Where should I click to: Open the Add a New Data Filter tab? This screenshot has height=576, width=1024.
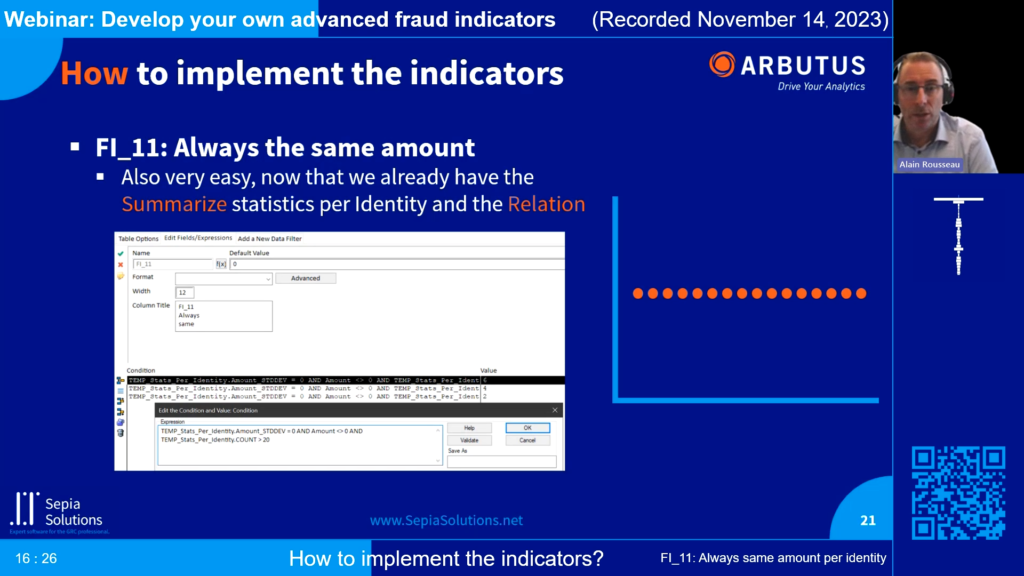click(x=270, y=239)
